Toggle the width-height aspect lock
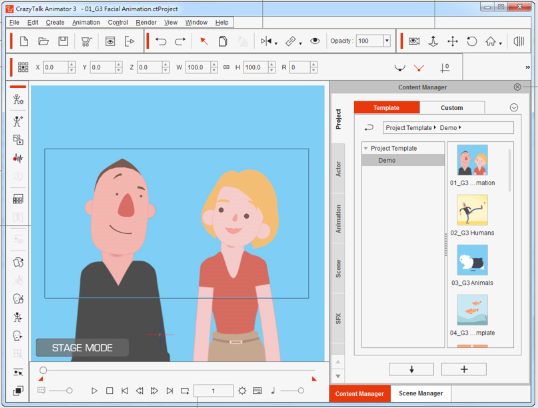The width and height of the screenshot is (538, 408). tap(226, 68)
